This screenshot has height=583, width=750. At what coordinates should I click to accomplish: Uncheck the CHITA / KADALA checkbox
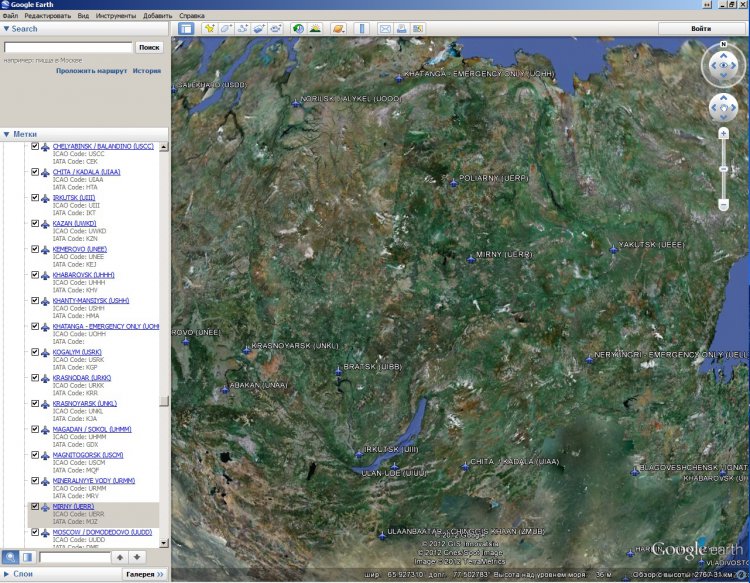[35, 172]
